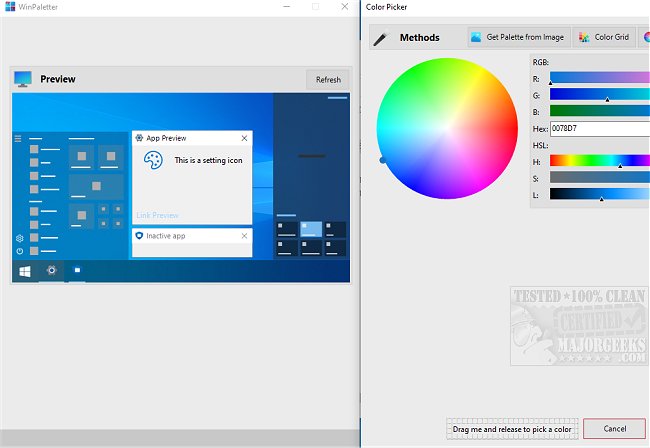650x448 pixels.
Task: Click the pencil icon beside Methods
Action: [381, 38]
